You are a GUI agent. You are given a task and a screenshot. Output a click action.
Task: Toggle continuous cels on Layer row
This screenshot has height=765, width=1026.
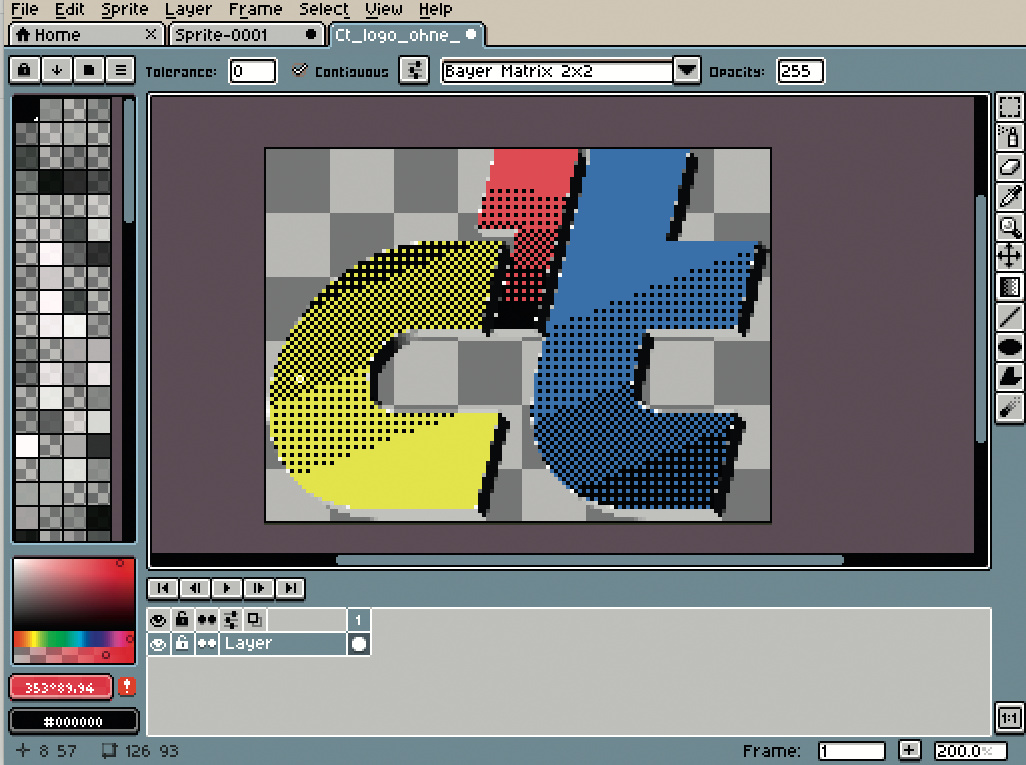[x=207, y=644]
